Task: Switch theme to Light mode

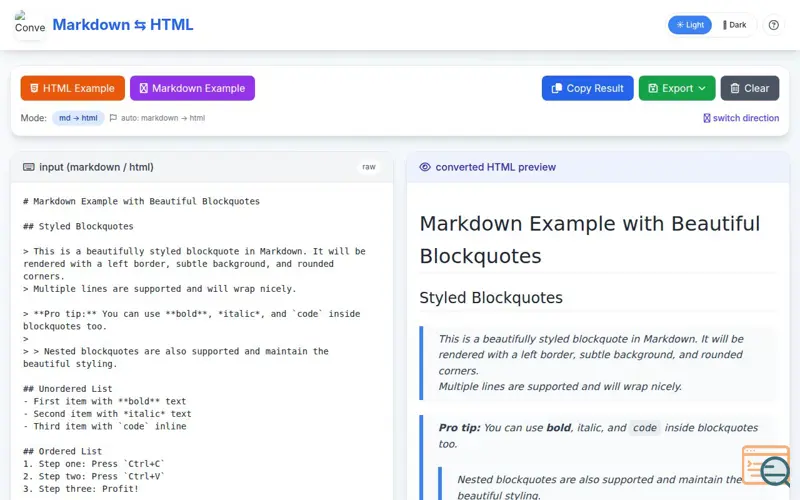Action: [x=690, y=24]
